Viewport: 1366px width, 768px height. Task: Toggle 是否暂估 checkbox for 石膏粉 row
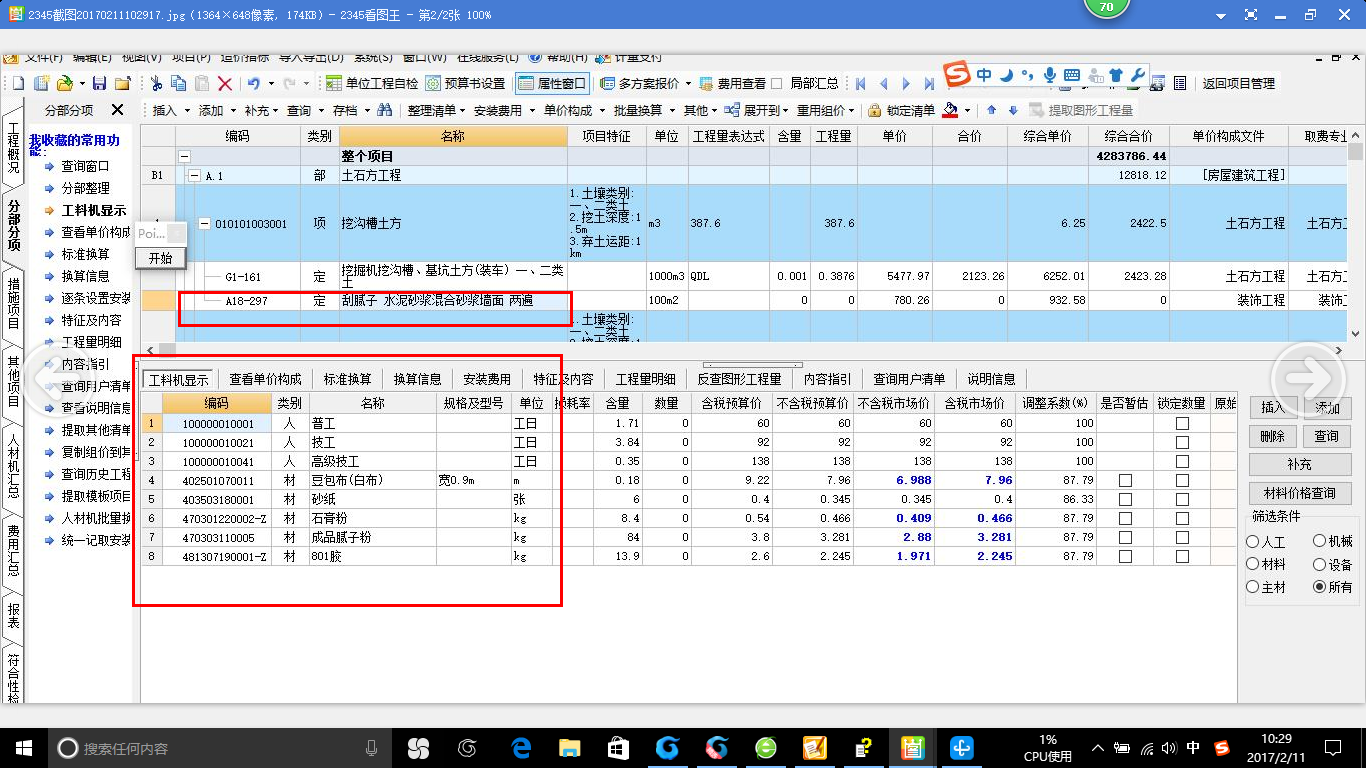(1125, 519)
